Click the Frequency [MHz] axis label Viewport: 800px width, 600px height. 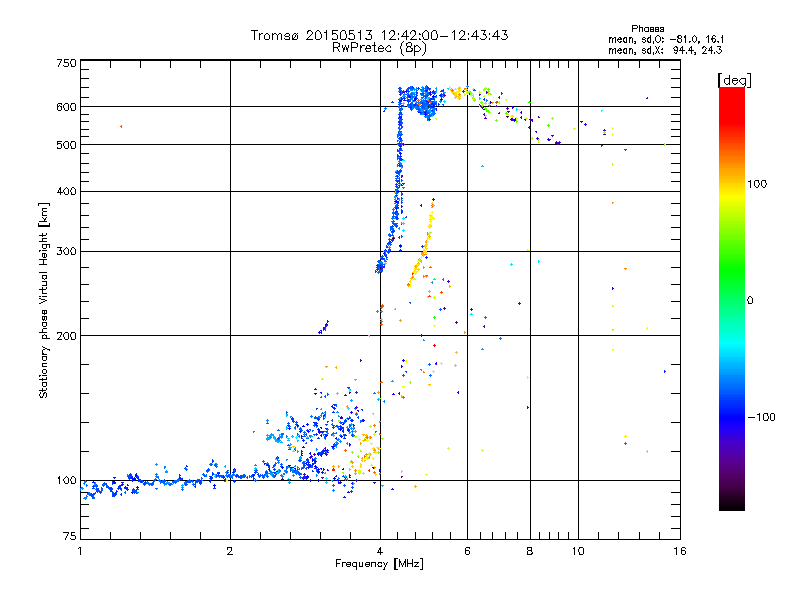[379, 564]
